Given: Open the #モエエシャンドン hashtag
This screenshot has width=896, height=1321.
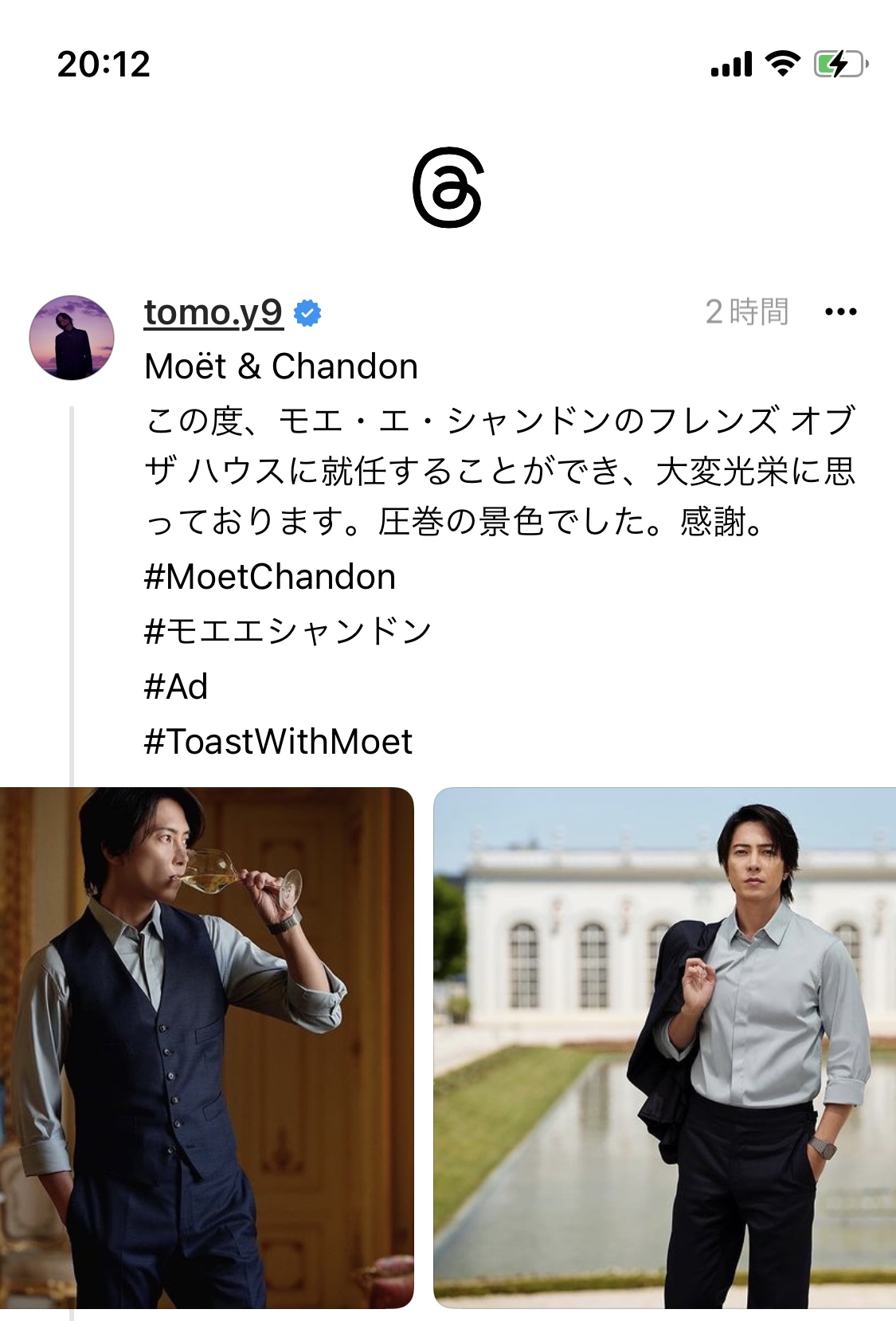Looking at the screenshot, I should 288,631.
